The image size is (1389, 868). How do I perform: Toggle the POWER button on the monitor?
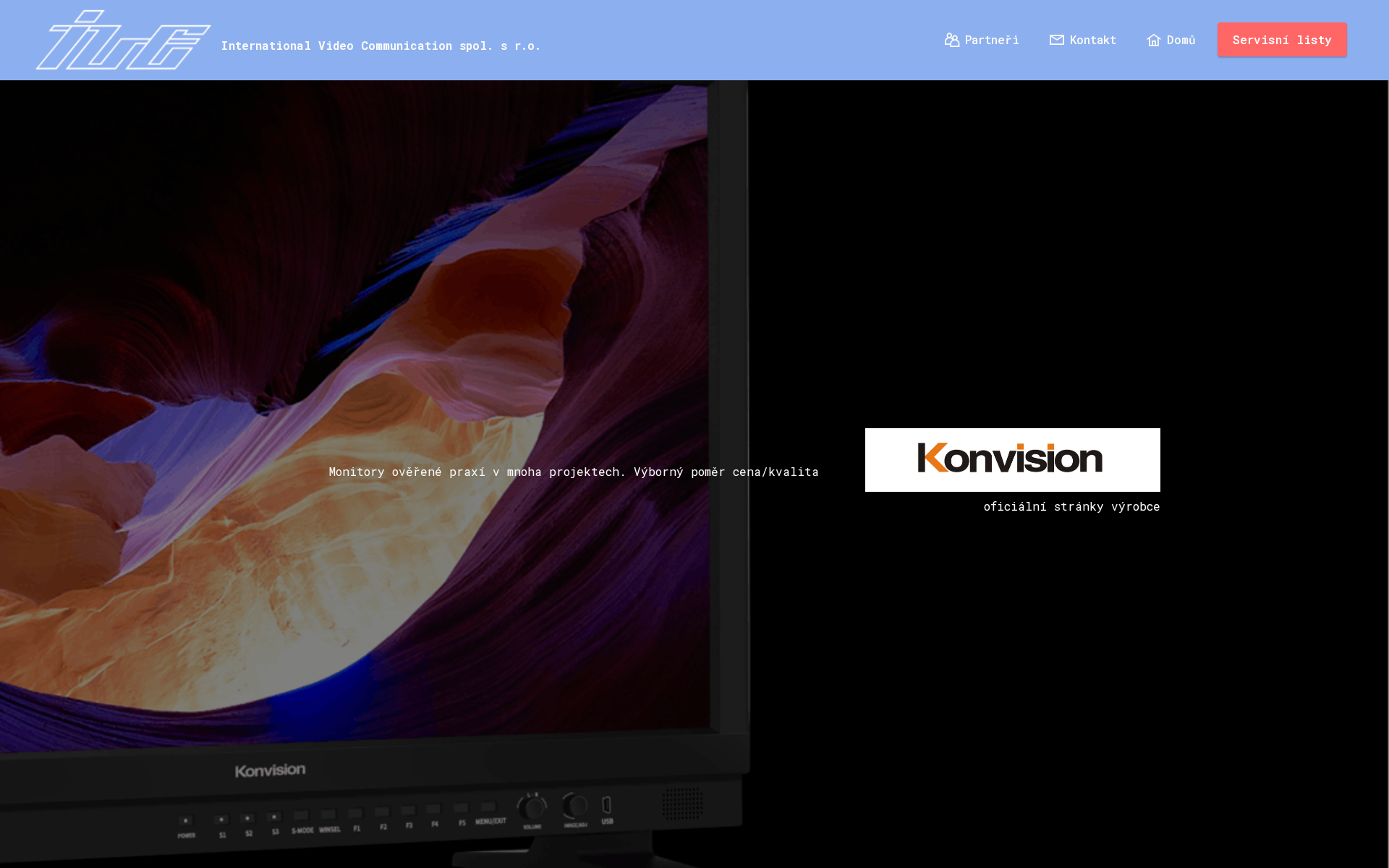186,820
